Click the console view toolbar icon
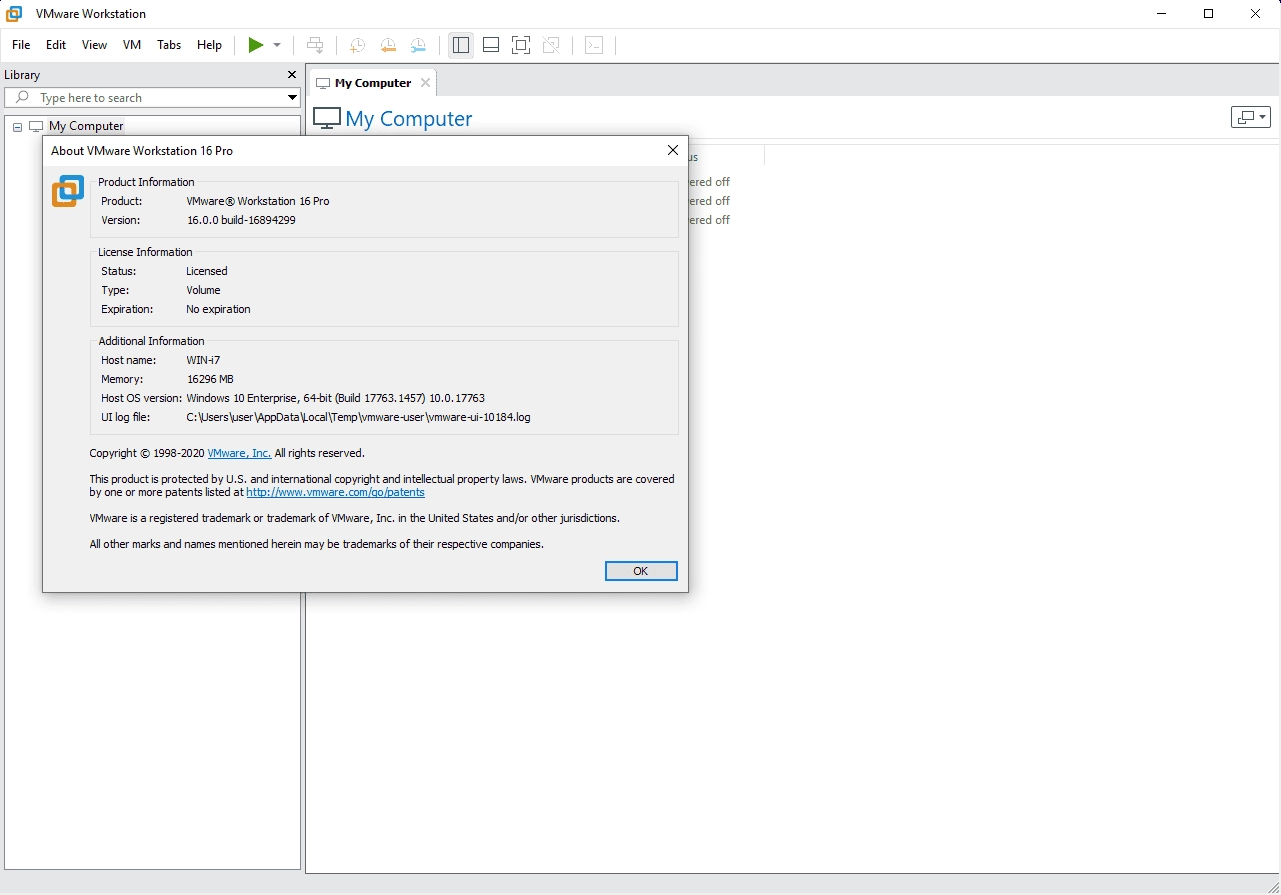The width and height of the screenshot is (1281, 895). coord(594,45)
